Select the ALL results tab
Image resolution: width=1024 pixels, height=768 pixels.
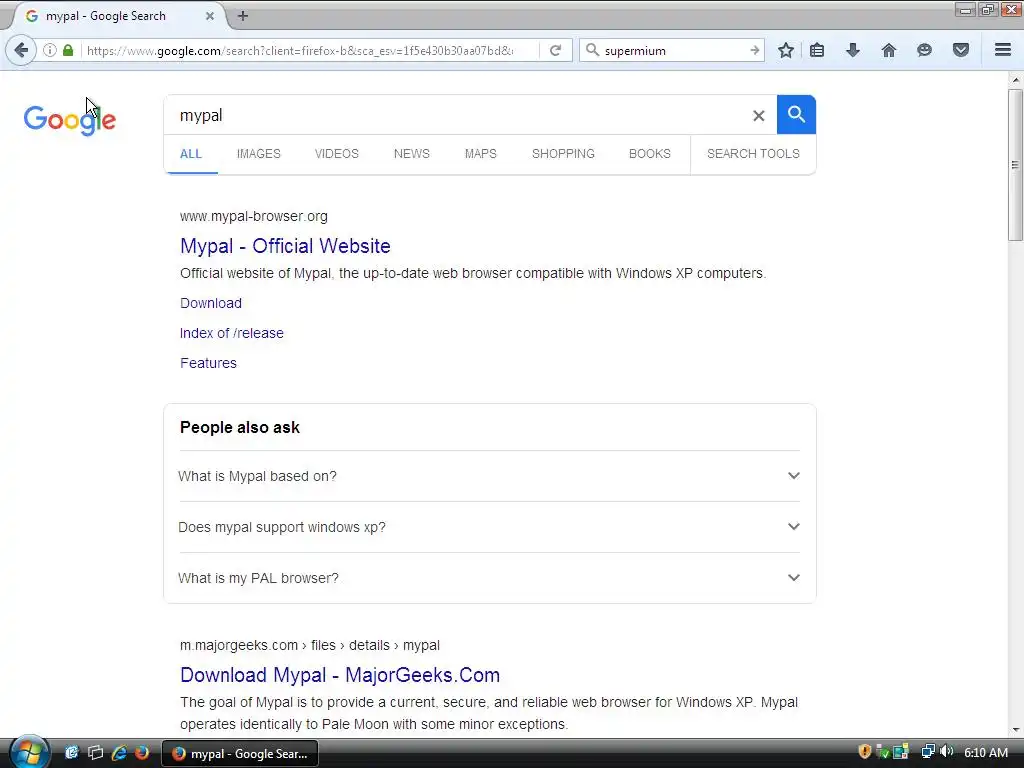[191, 154]
